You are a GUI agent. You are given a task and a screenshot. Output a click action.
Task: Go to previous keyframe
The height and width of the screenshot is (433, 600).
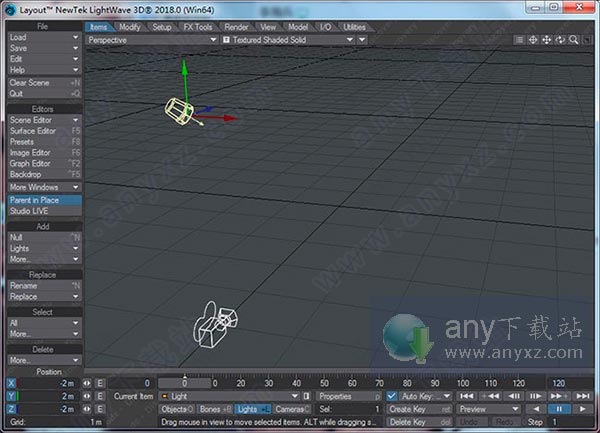point(490,396)
